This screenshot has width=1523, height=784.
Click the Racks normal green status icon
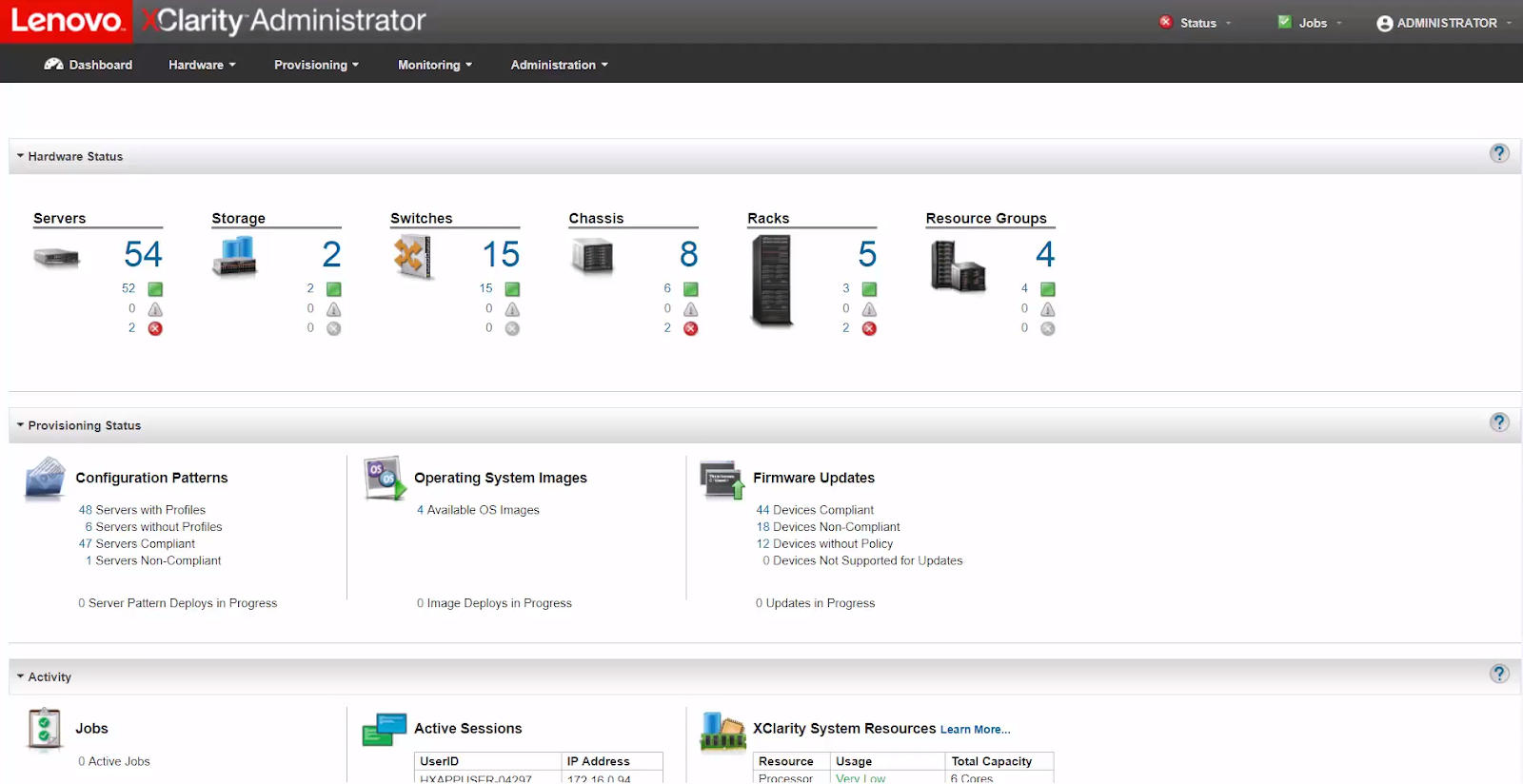coord(869,289)
